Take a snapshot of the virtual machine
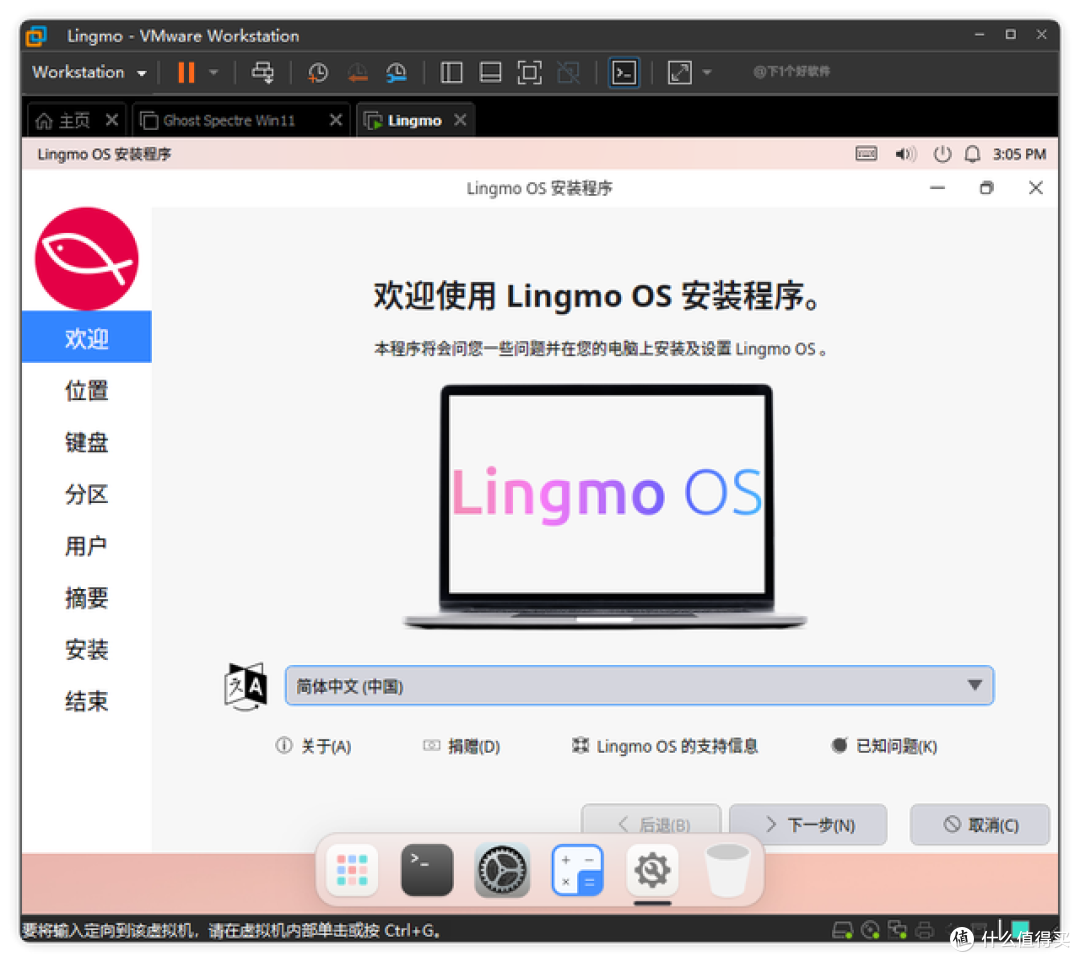 click(317, 71)
